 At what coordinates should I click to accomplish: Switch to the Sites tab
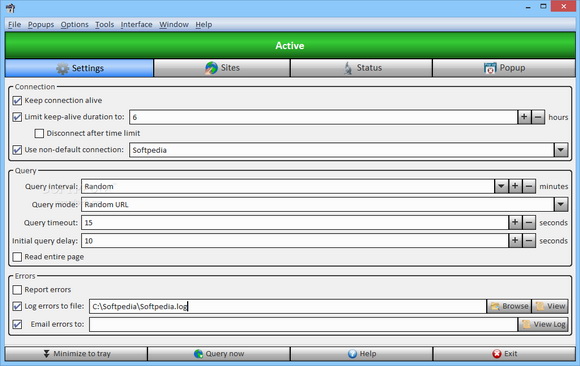222,68
